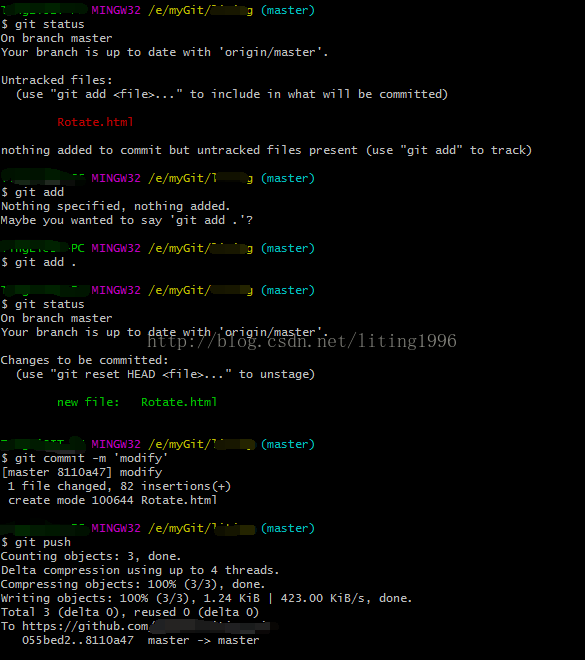This screenshot has height=660, width=585.
Task: Click 'Delta compression using up to 4 threads.'
Action: click(140, 570)
